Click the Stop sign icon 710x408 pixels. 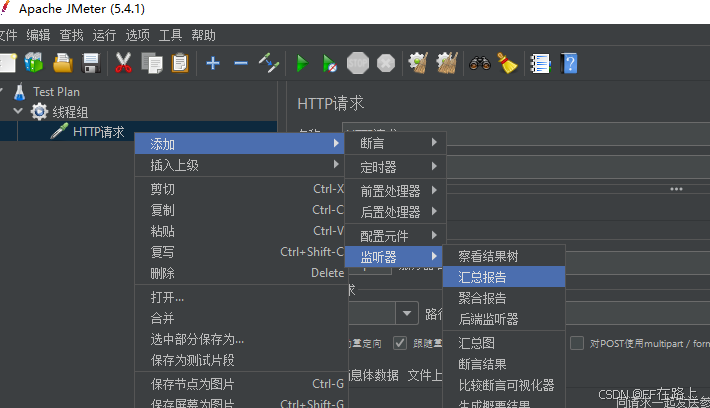(x=358, y=63)
